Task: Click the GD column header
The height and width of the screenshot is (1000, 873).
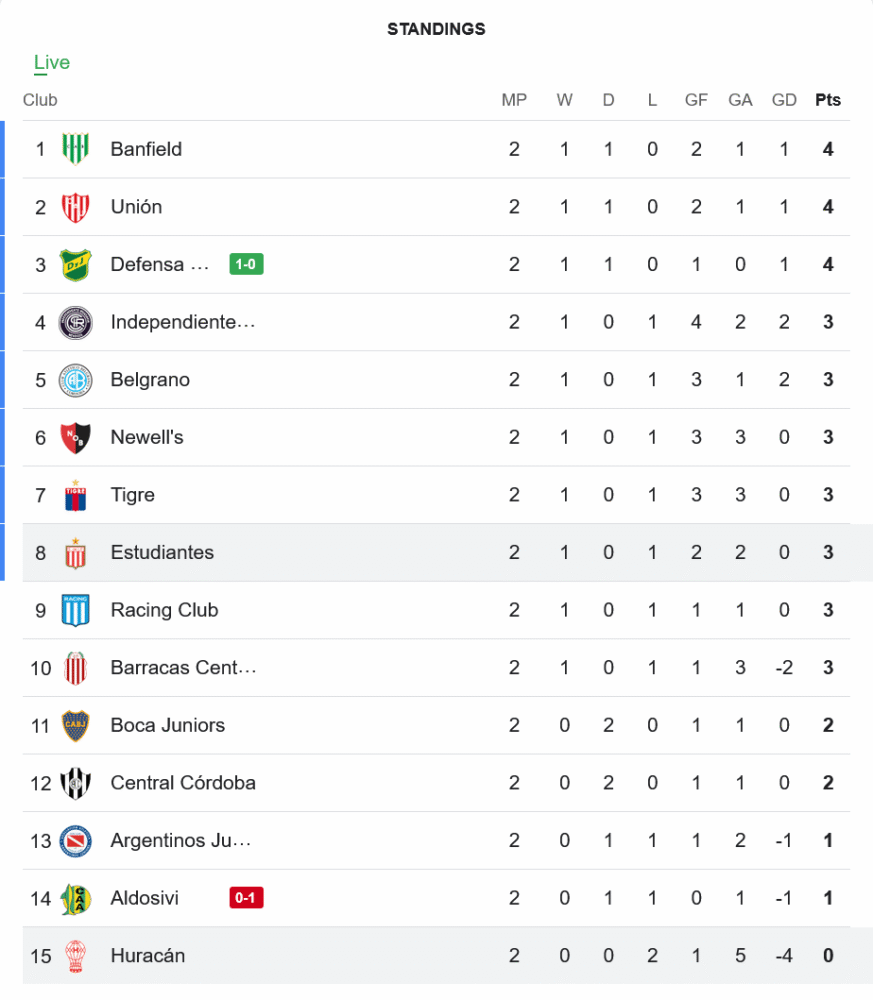Action: coord(784,100)
